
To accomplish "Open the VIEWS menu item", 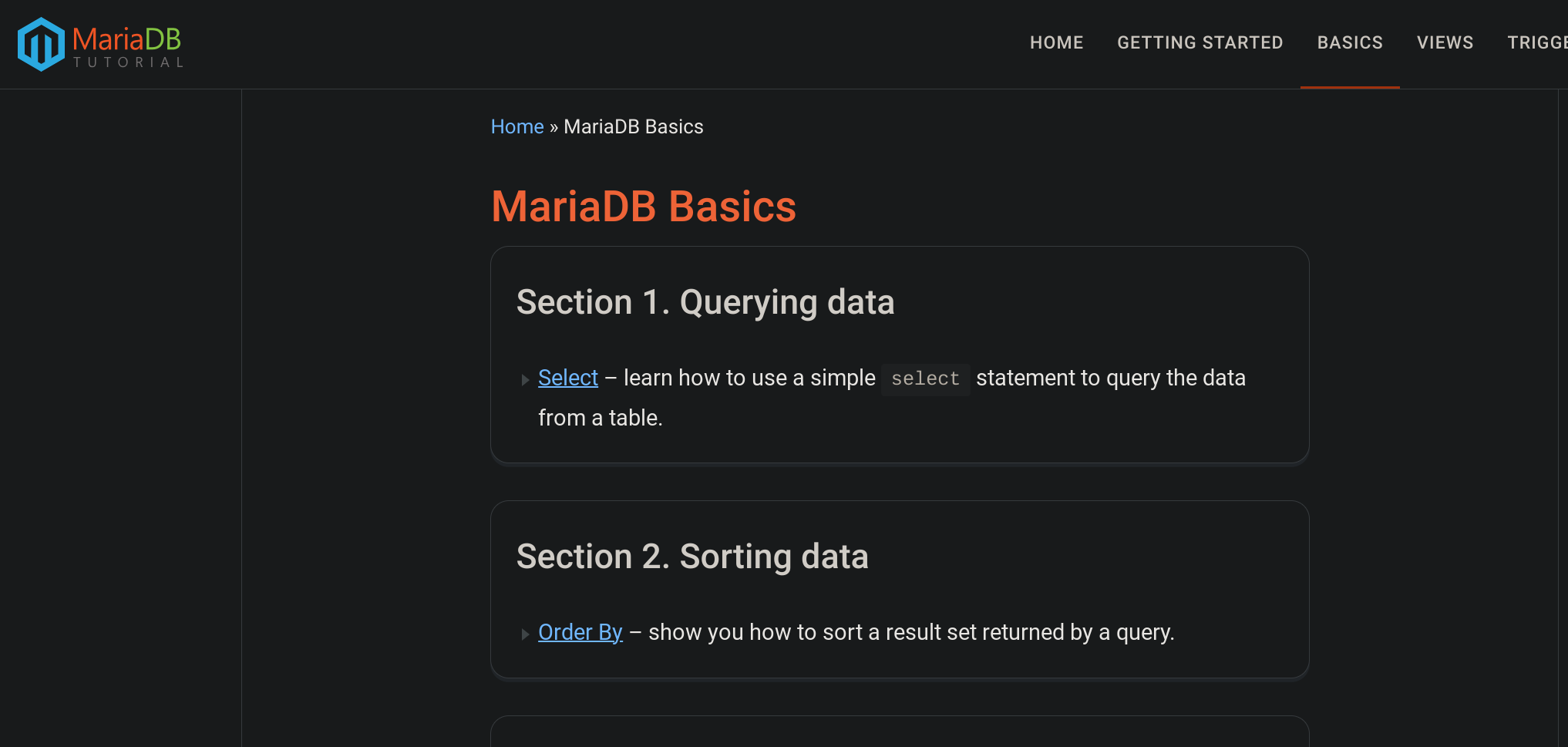I will coord(1445,42).
